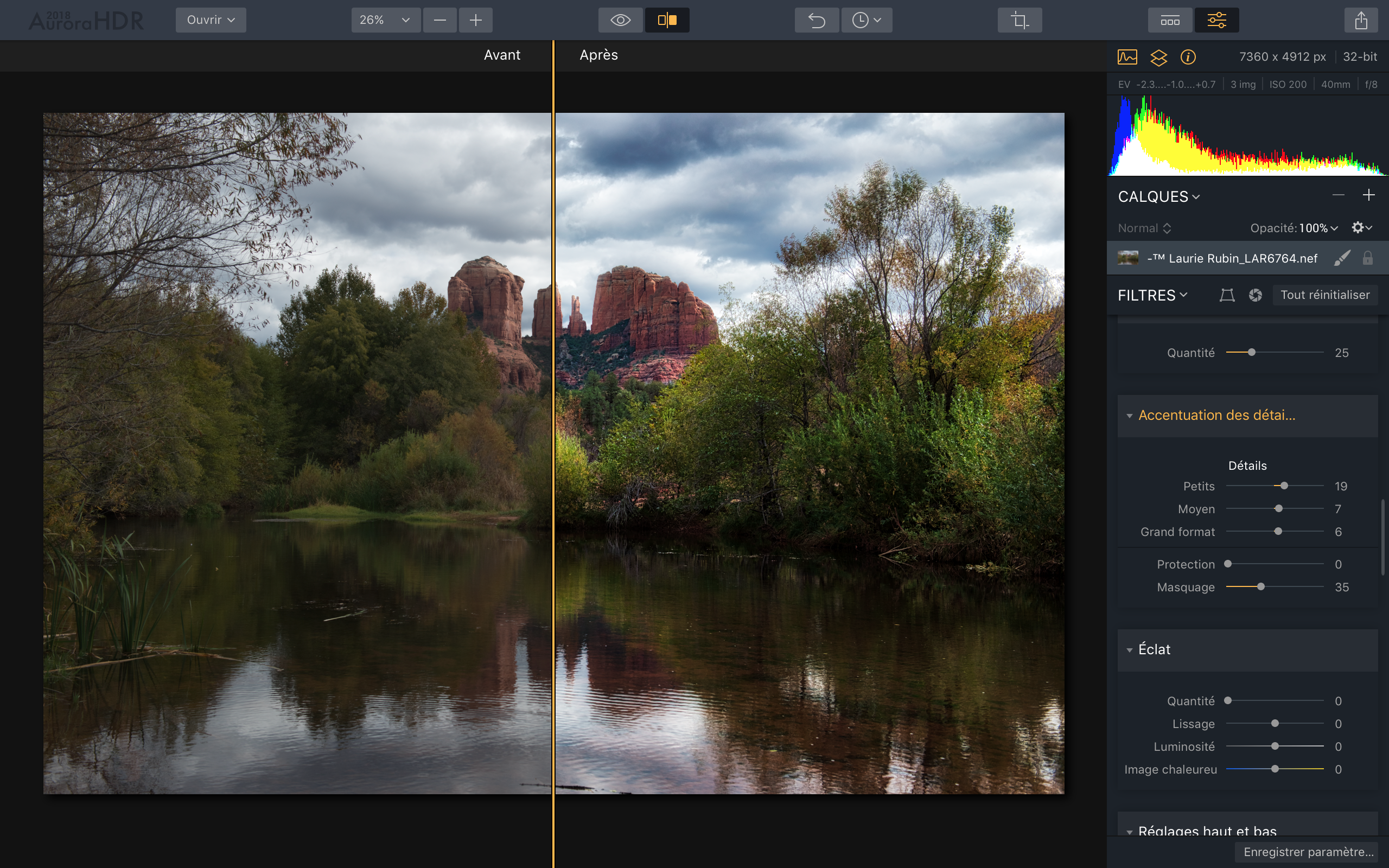Click the undo arrow icon

pyautogui.click(x=816, y=20)
